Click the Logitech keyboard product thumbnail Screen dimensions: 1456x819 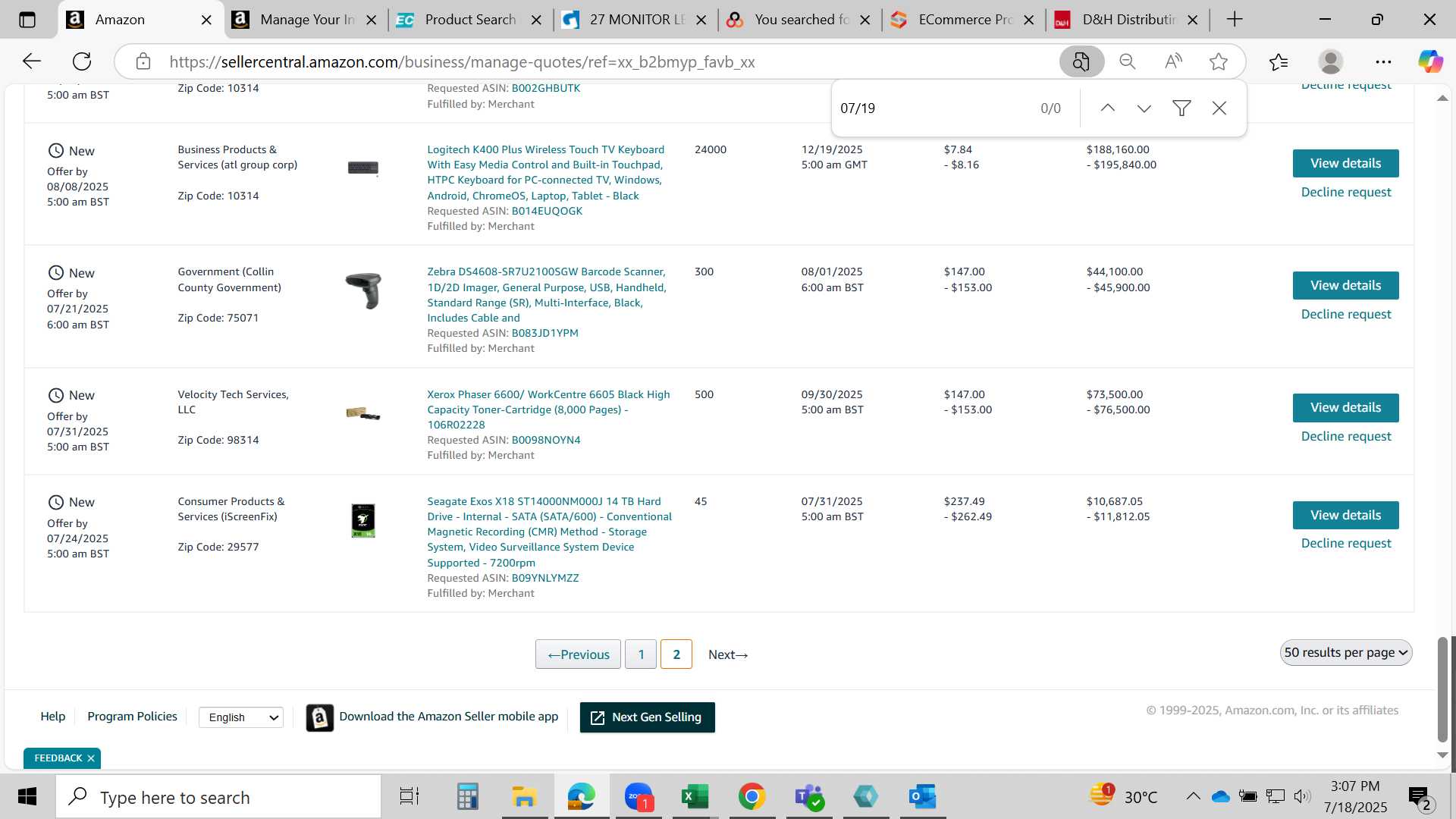point(363,168)
